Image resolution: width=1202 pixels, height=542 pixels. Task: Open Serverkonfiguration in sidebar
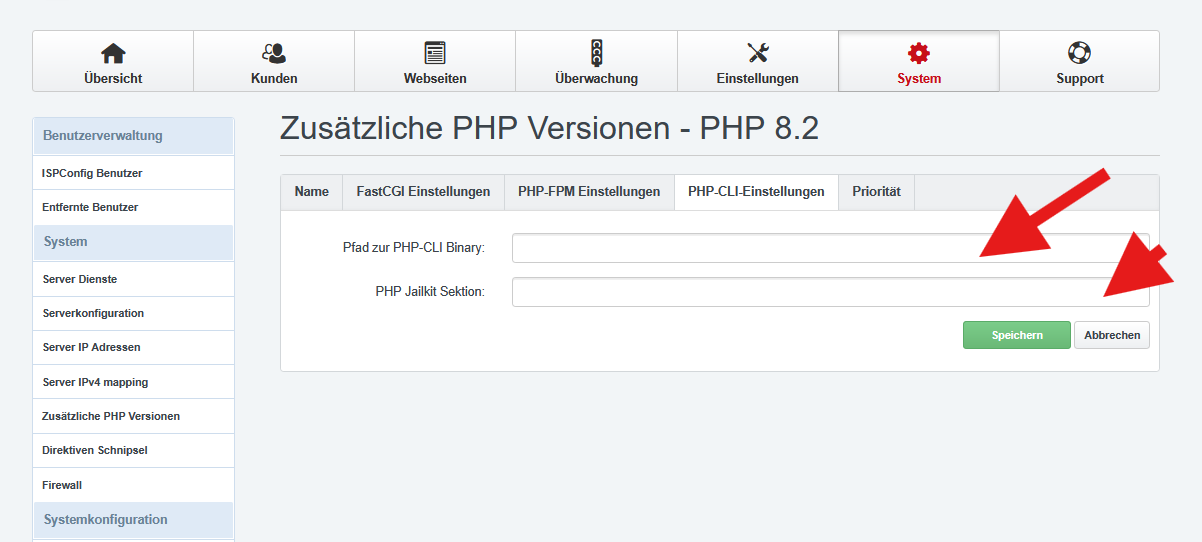pyautogui.click(x=134, y=313)
